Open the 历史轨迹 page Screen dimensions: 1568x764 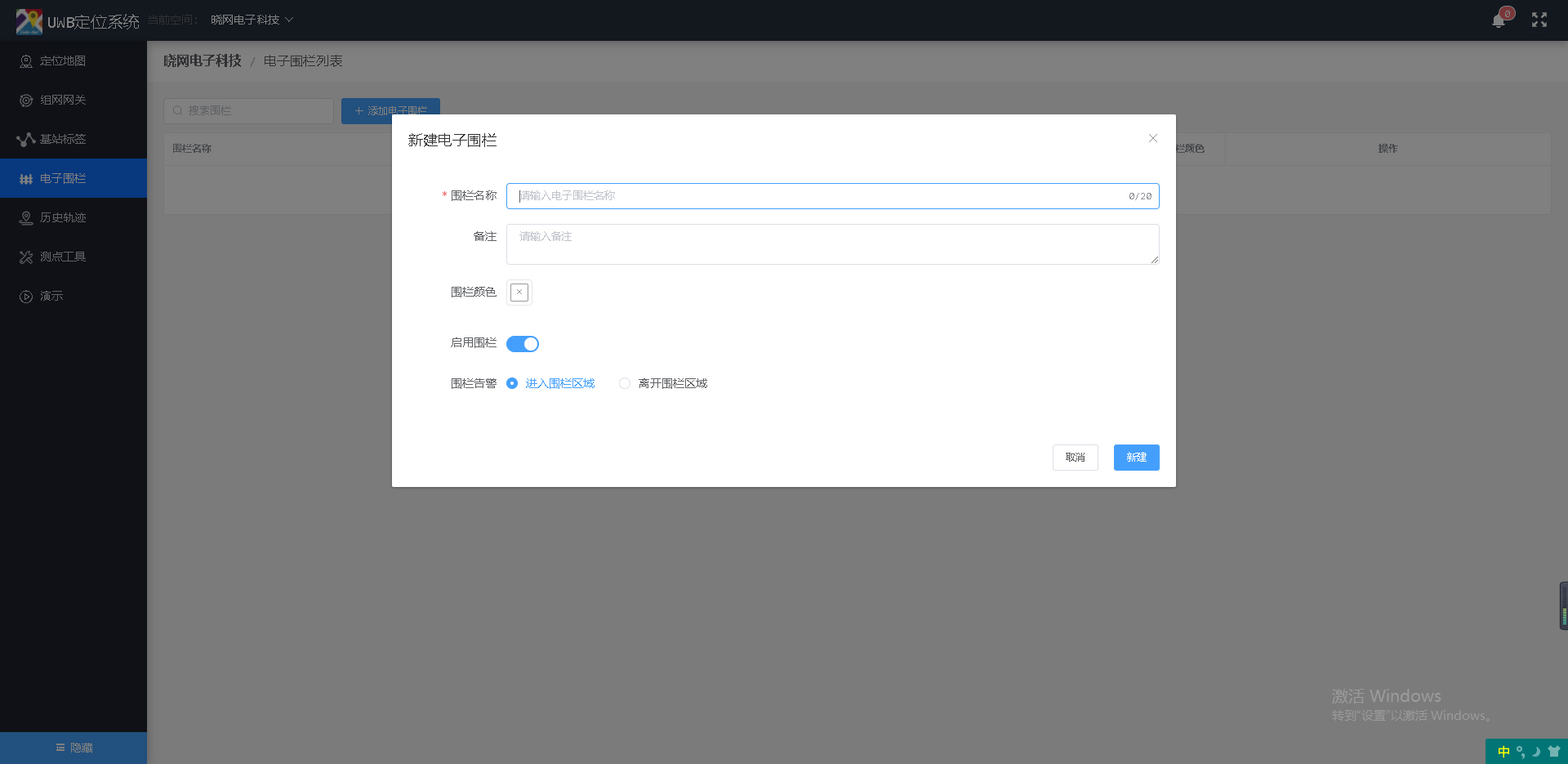(x=61, y=217)
